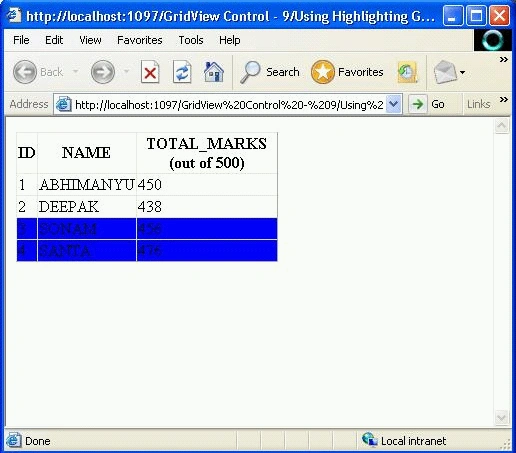Expand the Links bar chevron
Viewport: 516px width, 453px height.
pyautogui.click(x=504, y=99)
